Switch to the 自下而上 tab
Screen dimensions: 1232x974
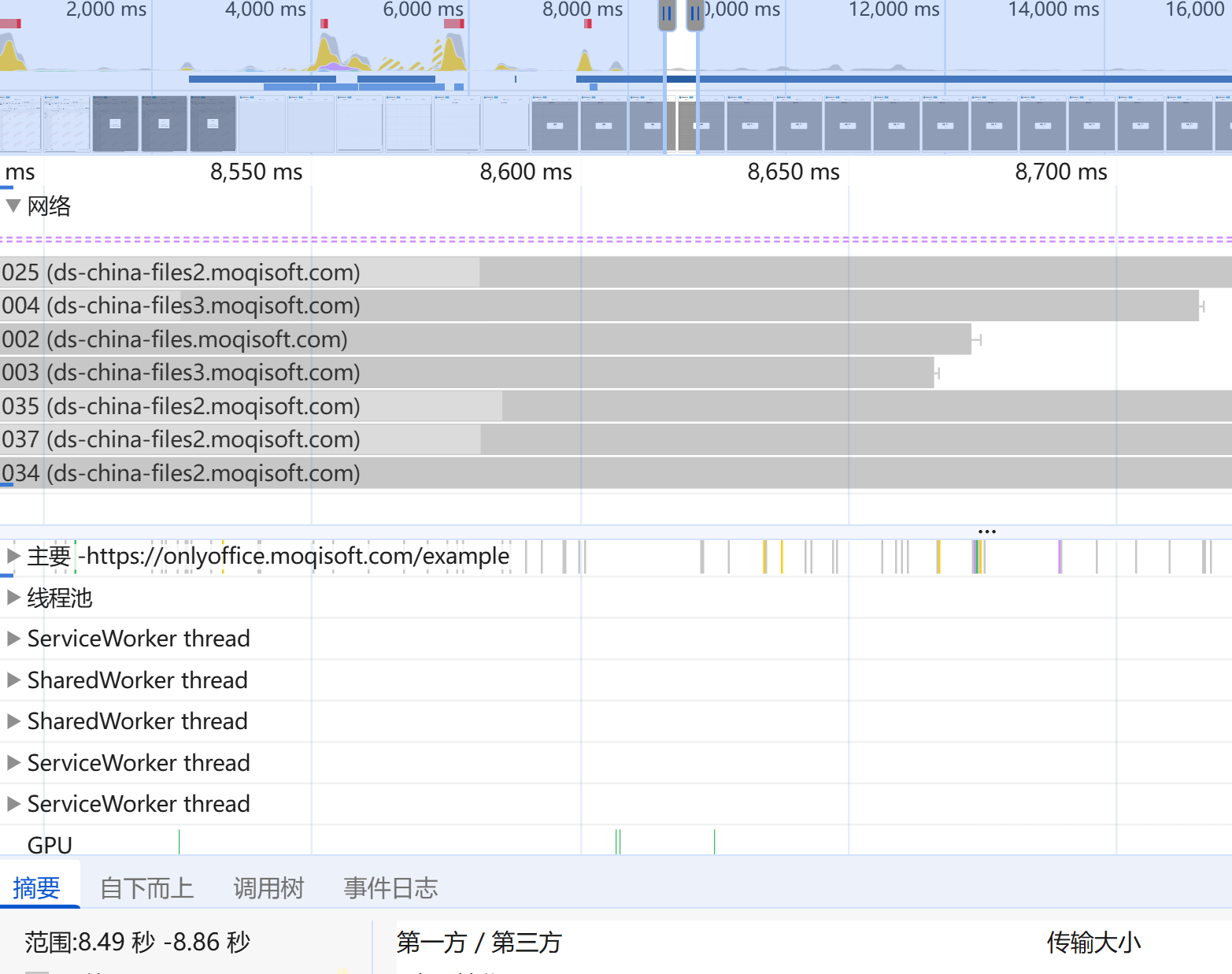(146, 888)
